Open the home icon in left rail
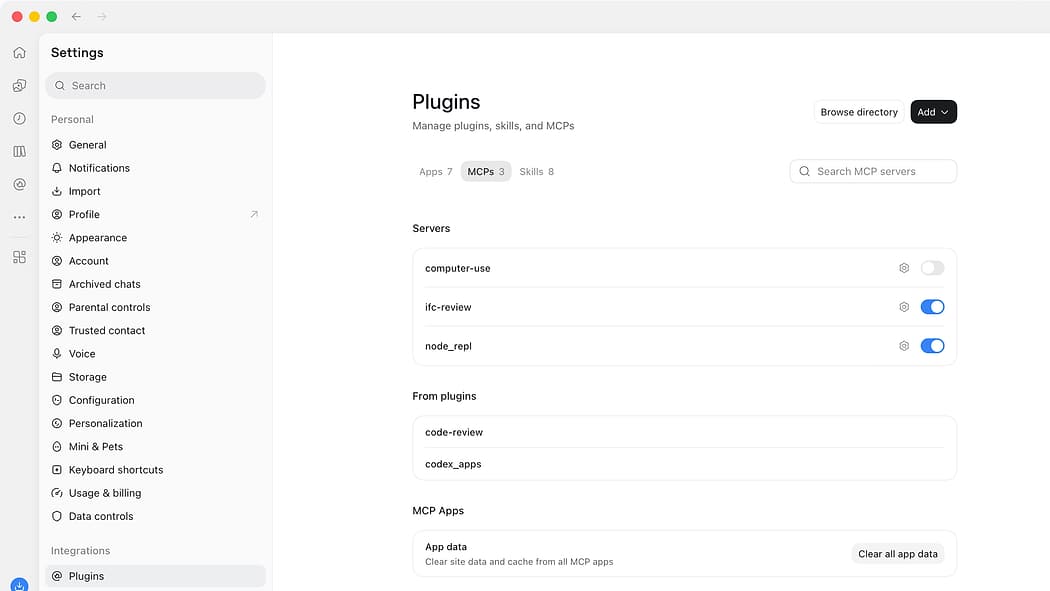Image resolution: width=1050 pixels, height=591 pixels. click(19, 52)
